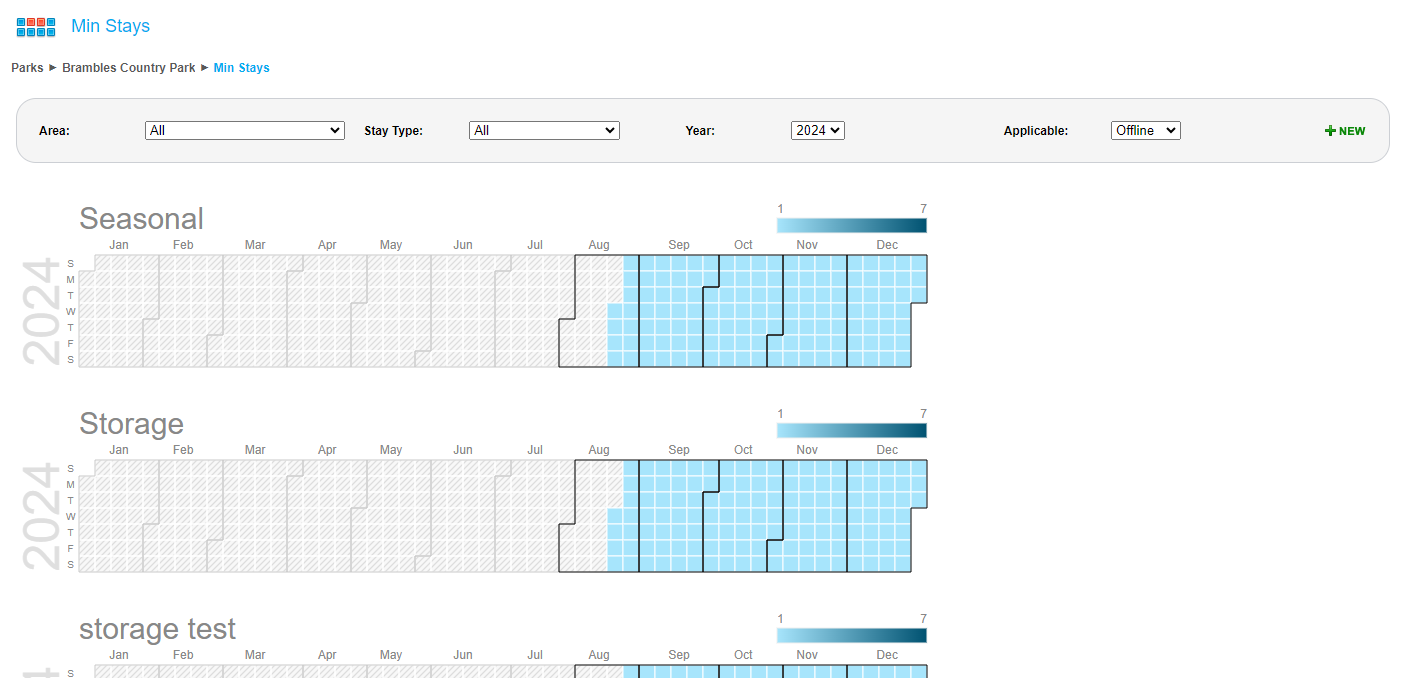1404x678 pixels.
Task: Select a November day in Seasonal calendar
Action: (x=808, y=311)
